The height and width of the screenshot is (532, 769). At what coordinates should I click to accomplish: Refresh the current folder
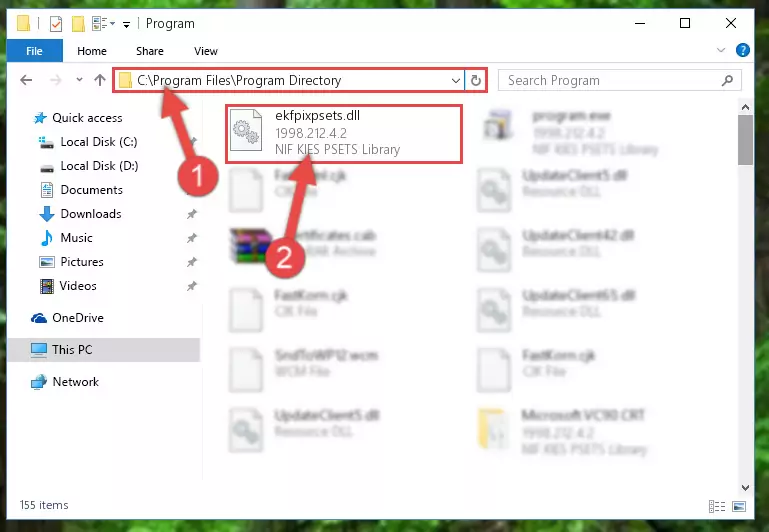point(476,80)
